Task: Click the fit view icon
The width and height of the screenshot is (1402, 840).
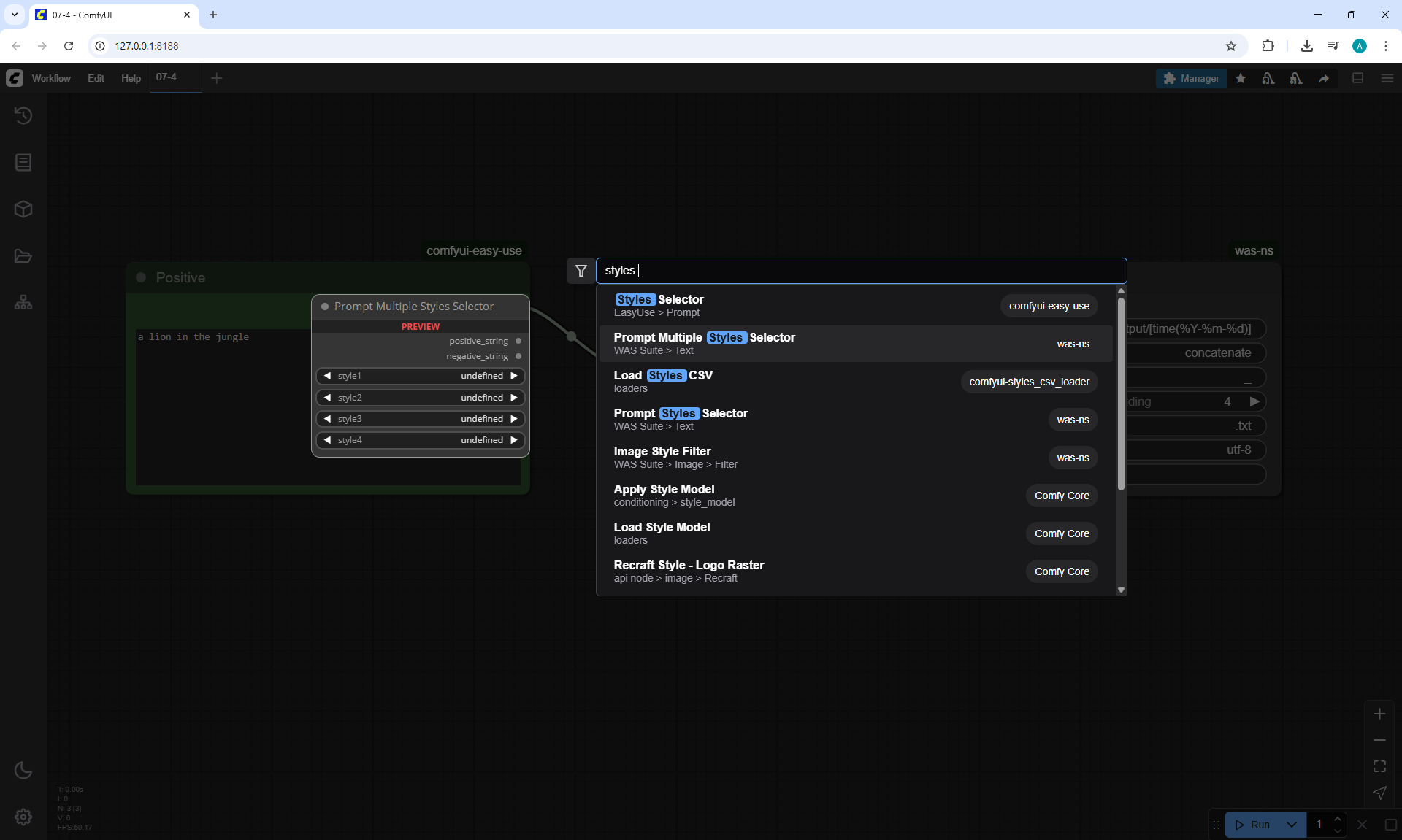Action: [x=1379, y=766]
